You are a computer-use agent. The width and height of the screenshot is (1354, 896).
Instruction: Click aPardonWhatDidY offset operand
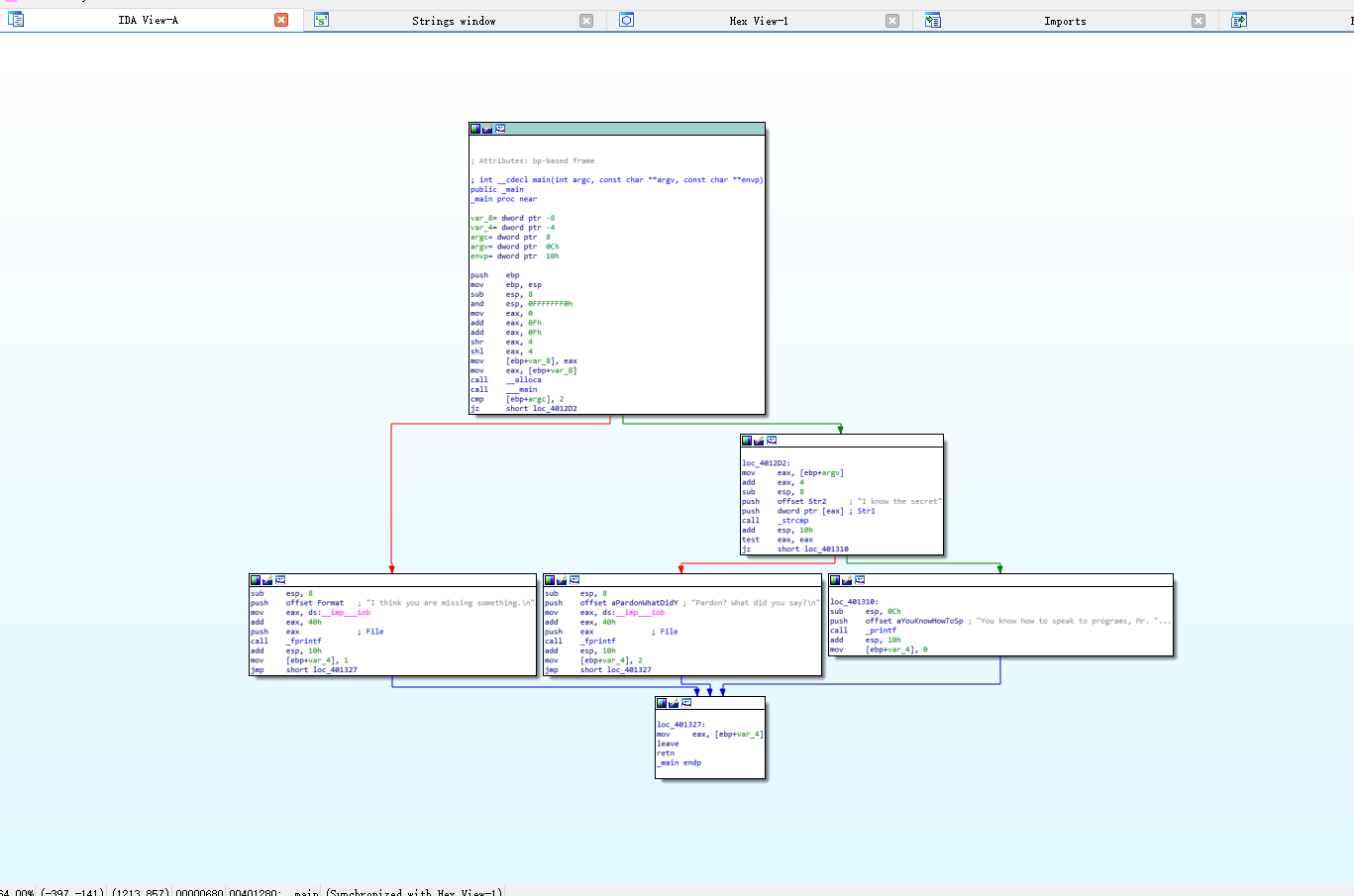pyautogui.click(x=643, y=603)
